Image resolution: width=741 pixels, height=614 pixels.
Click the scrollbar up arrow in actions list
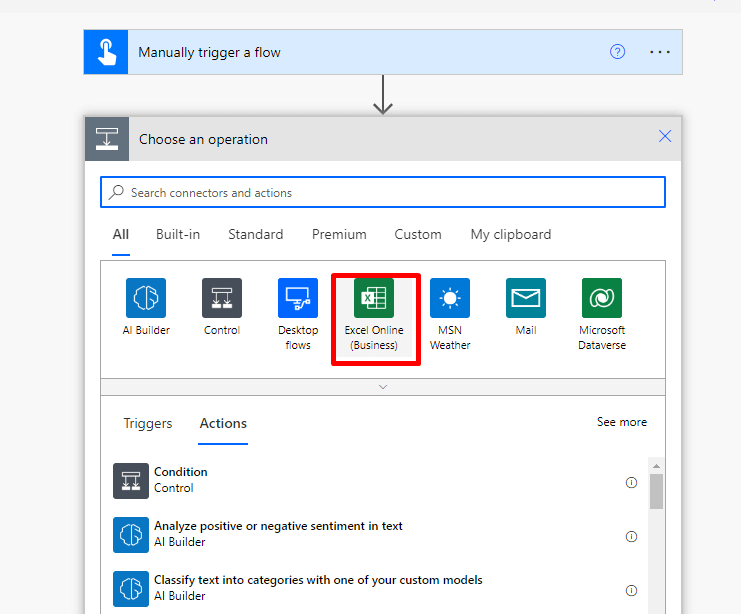[656, 466]
